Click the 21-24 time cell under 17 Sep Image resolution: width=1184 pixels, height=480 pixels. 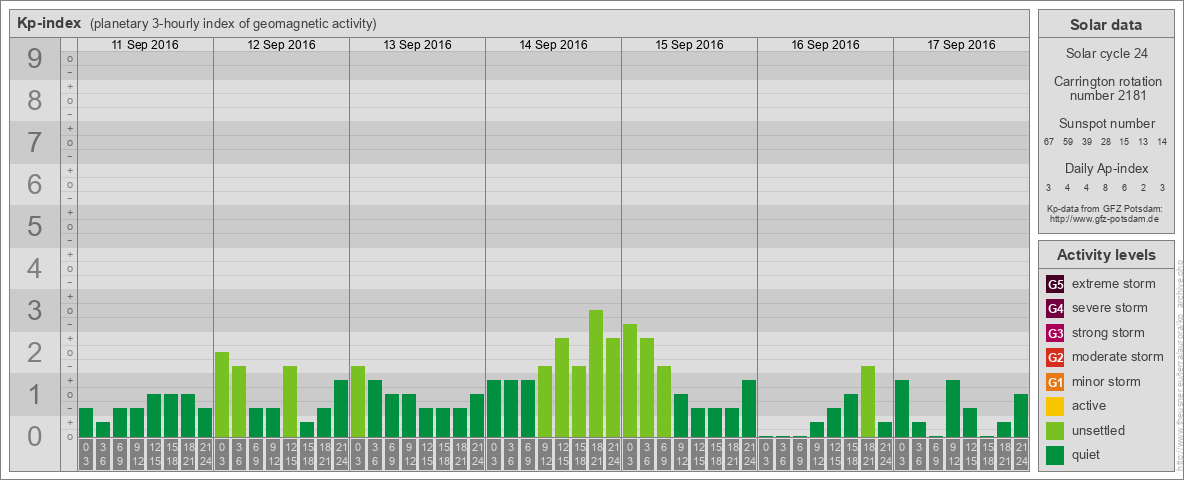click(1021, 455)
